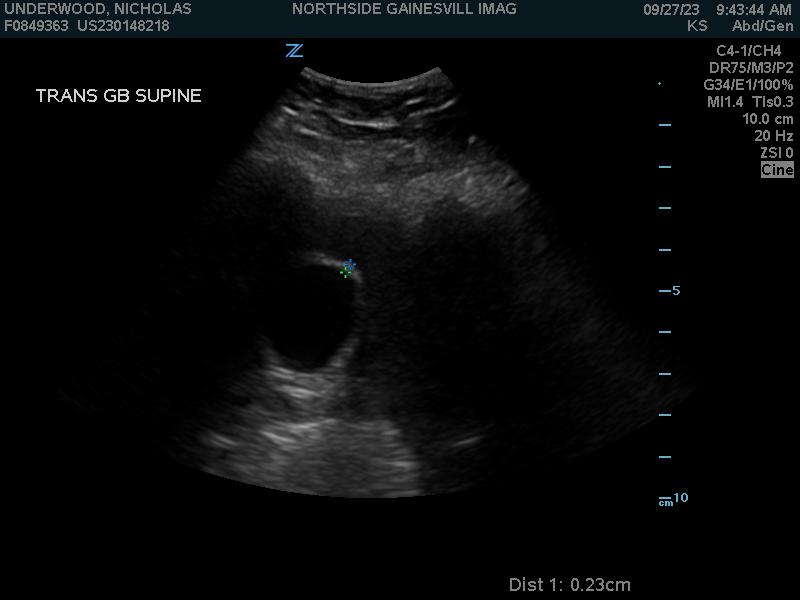Click the TRANS GB SUPINE annotation label

point(118,96)
